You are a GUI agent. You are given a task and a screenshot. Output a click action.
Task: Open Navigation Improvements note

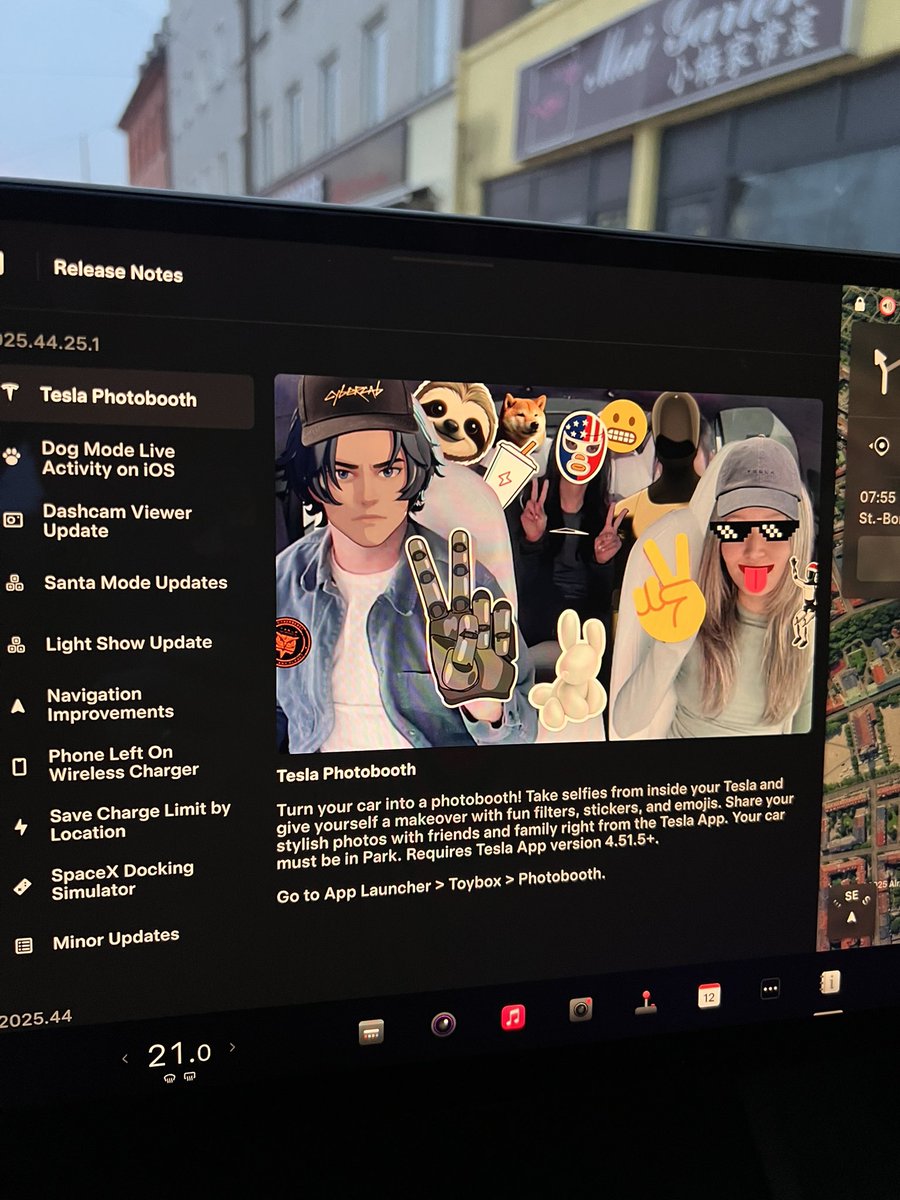[110, 704]
